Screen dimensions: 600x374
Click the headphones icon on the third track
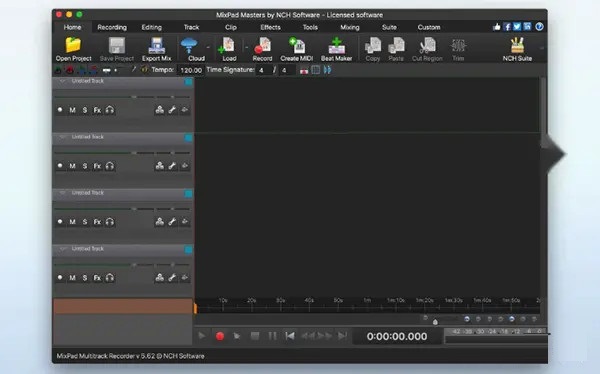(110, 222)
